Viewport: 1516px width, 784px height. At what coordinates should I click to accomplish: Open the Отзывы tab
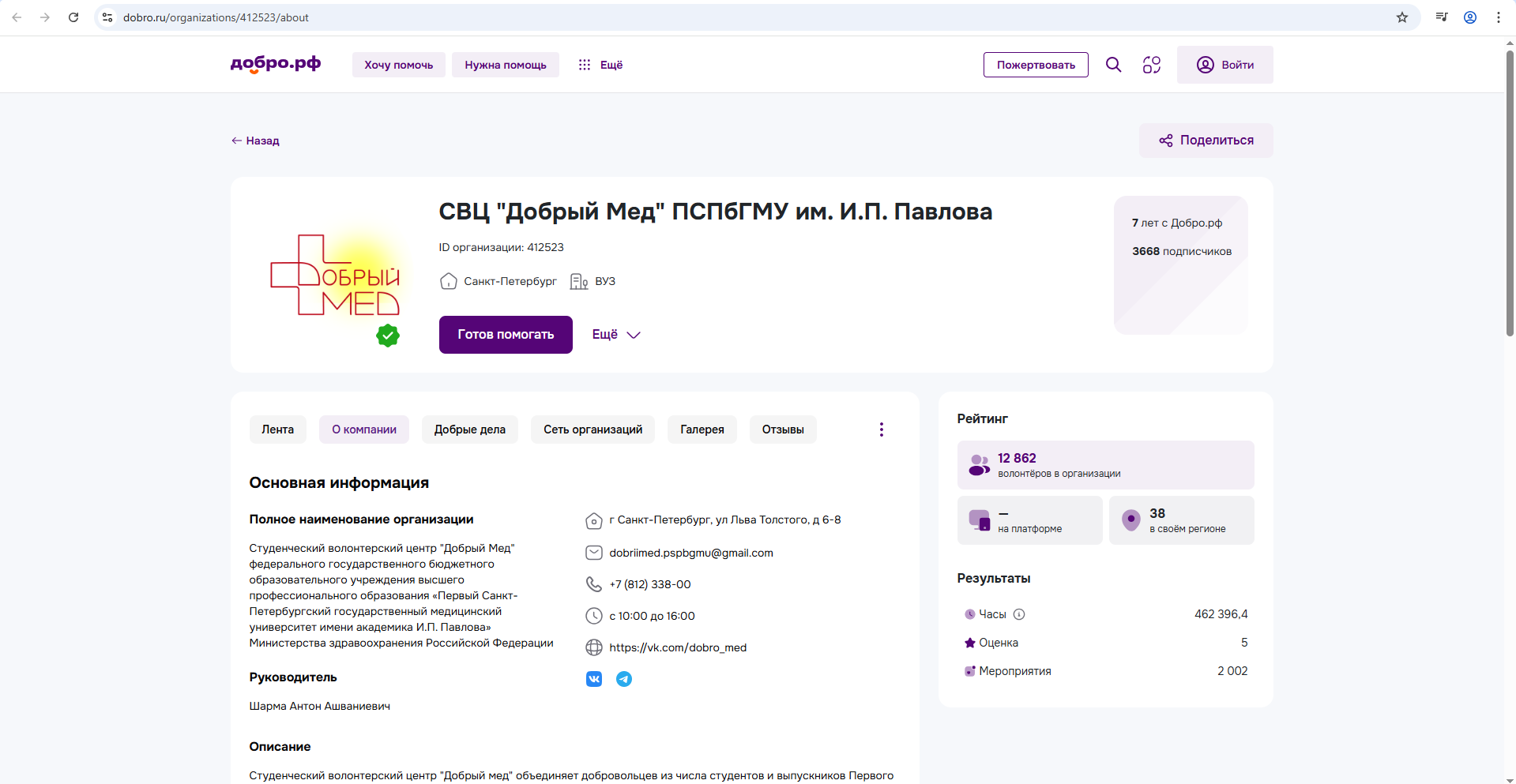click(x=783, y=430)
